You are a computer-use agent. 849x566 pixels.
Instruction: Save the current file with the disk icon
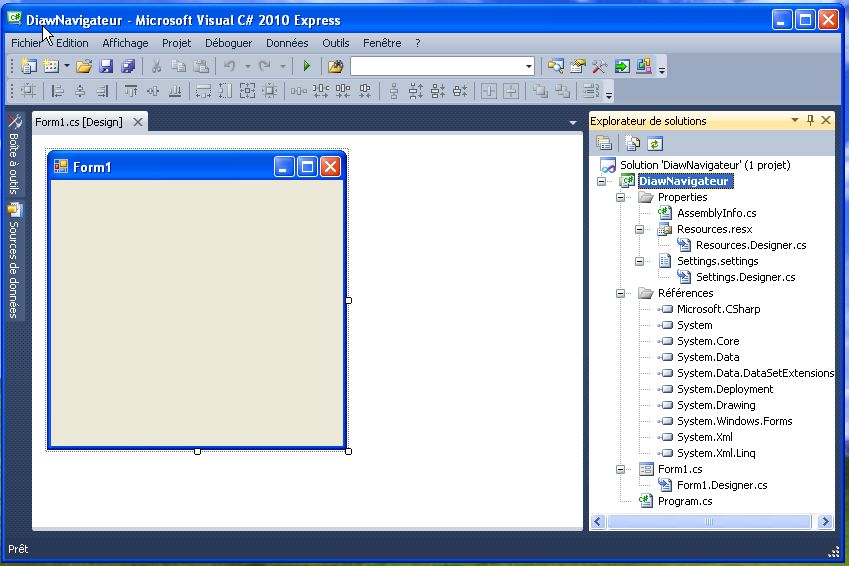(106, 66)
